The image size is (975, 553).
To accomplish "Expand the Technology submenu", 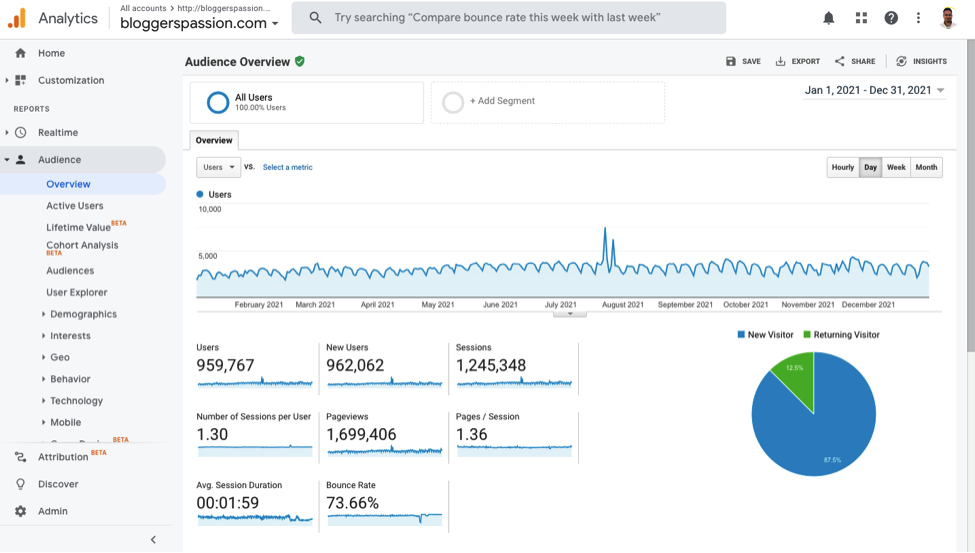I will [44, 401].
